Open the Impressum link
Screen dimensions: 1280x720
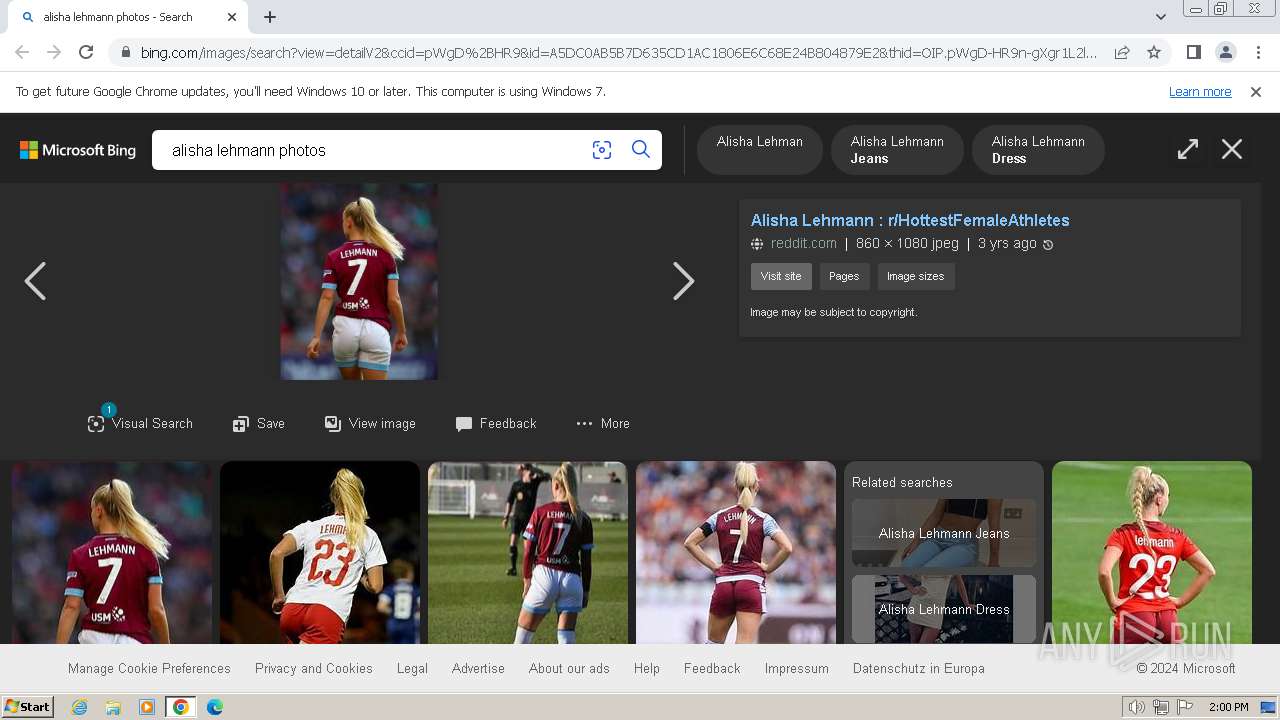pyautogui.click(x=797, y=668)
